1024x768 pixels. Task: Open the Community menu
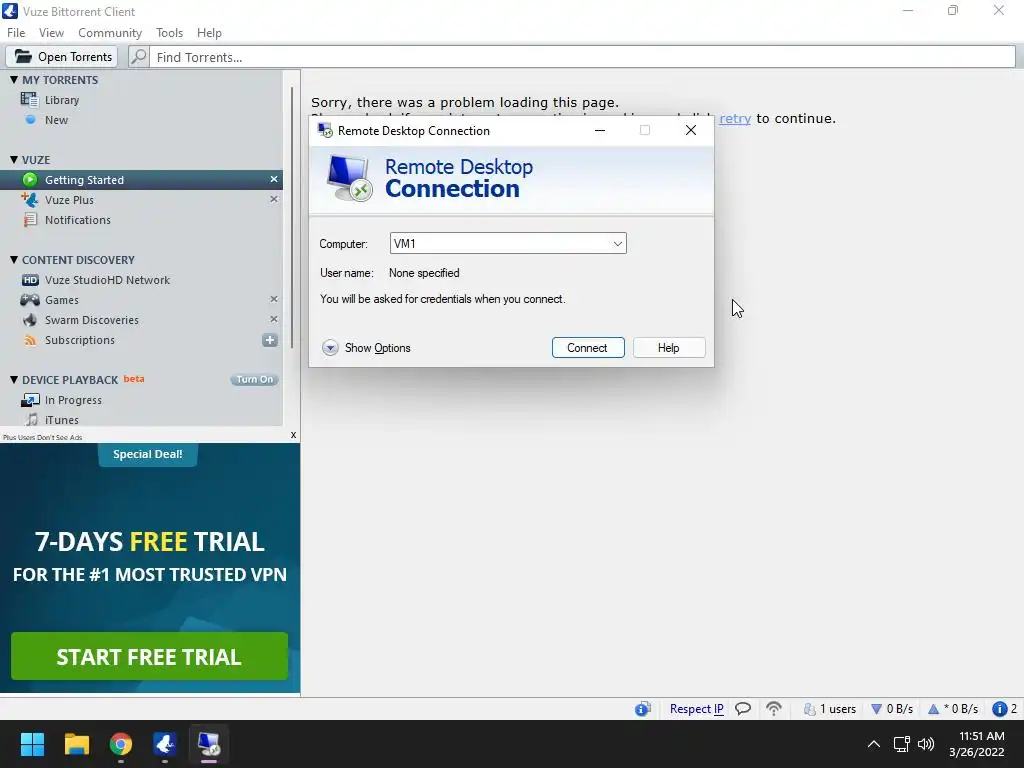coord(110,33)
